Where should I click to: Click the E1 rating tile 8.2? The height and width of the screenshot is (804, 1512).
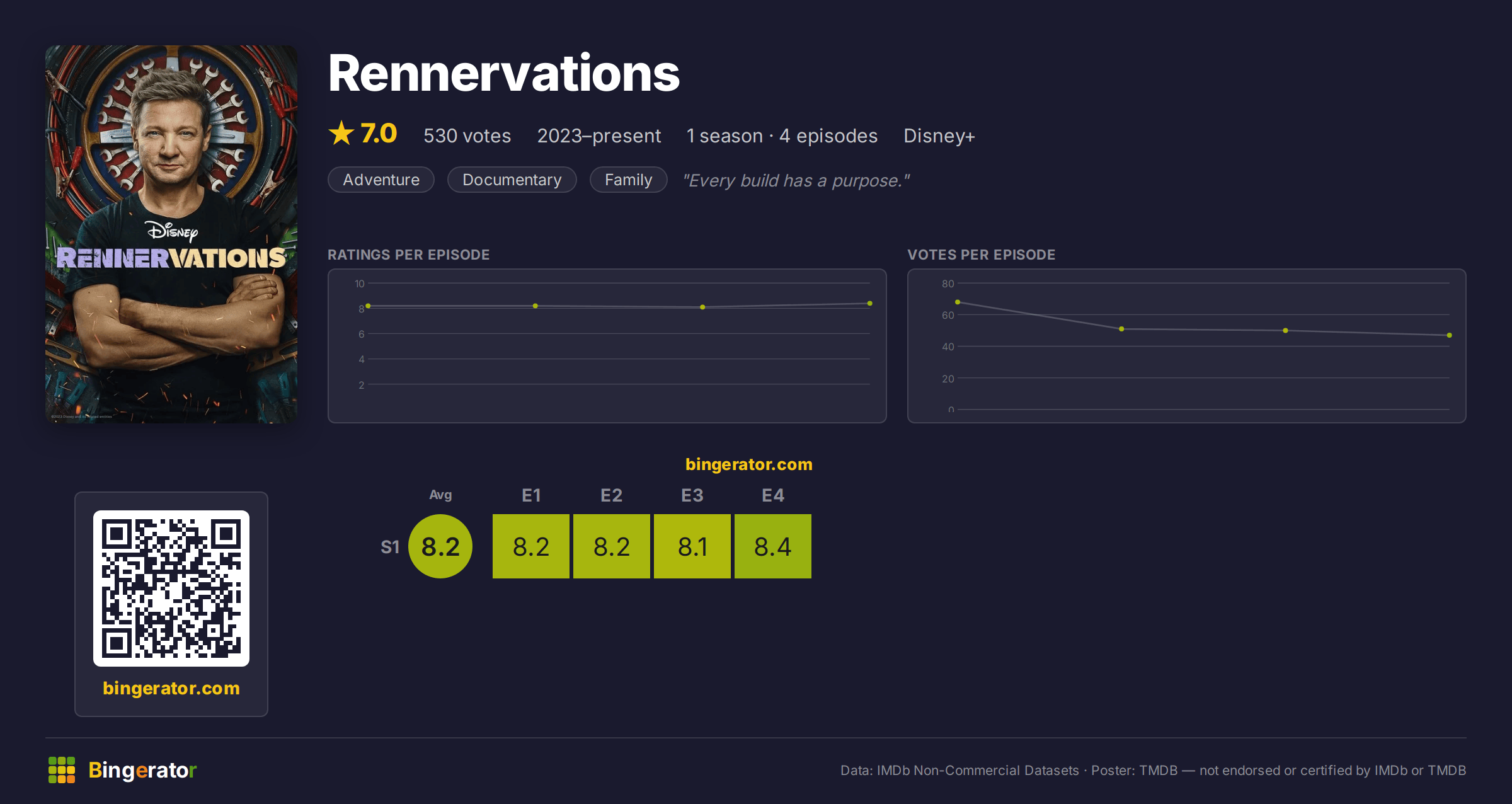(531, 546)
